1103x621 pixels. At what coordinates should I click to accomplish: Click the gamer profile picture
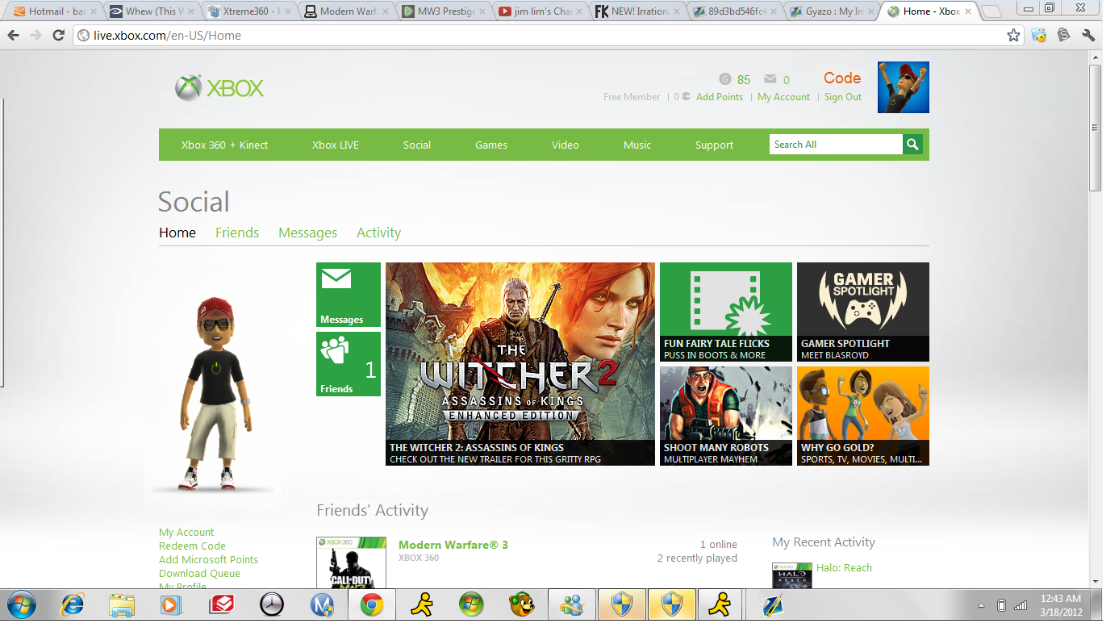(x=903, y=87)
